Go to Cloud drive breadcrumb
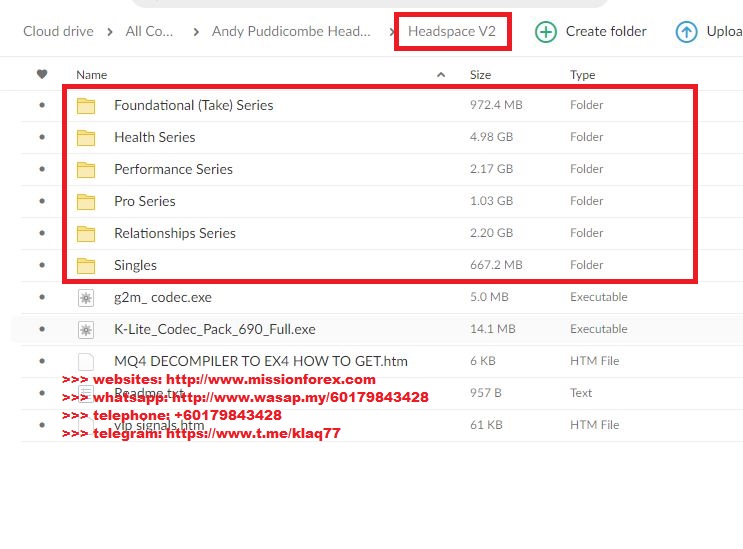The height and width of the screenshot is (549, 743). pyautogui.click(x=58, y=31)
